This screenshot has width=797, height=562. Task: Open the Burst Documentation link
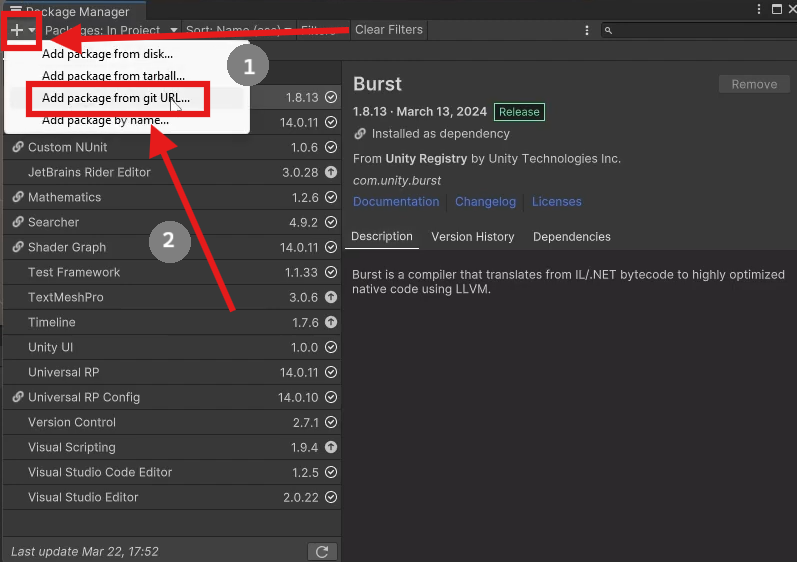click(x=396, y=202)
